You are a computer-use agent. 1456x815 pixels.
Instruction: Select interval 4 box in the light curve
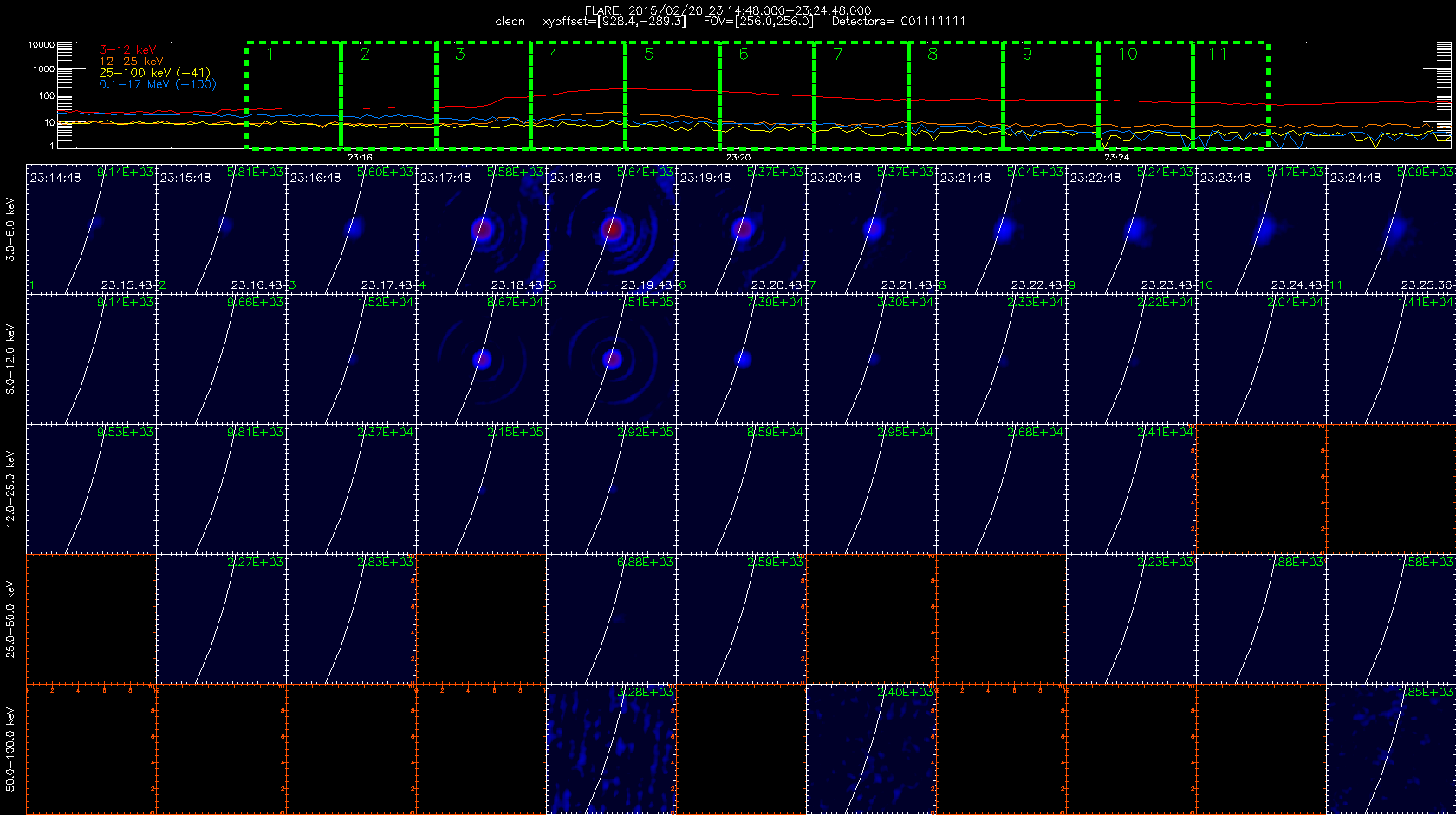click(x=577, y=95)
